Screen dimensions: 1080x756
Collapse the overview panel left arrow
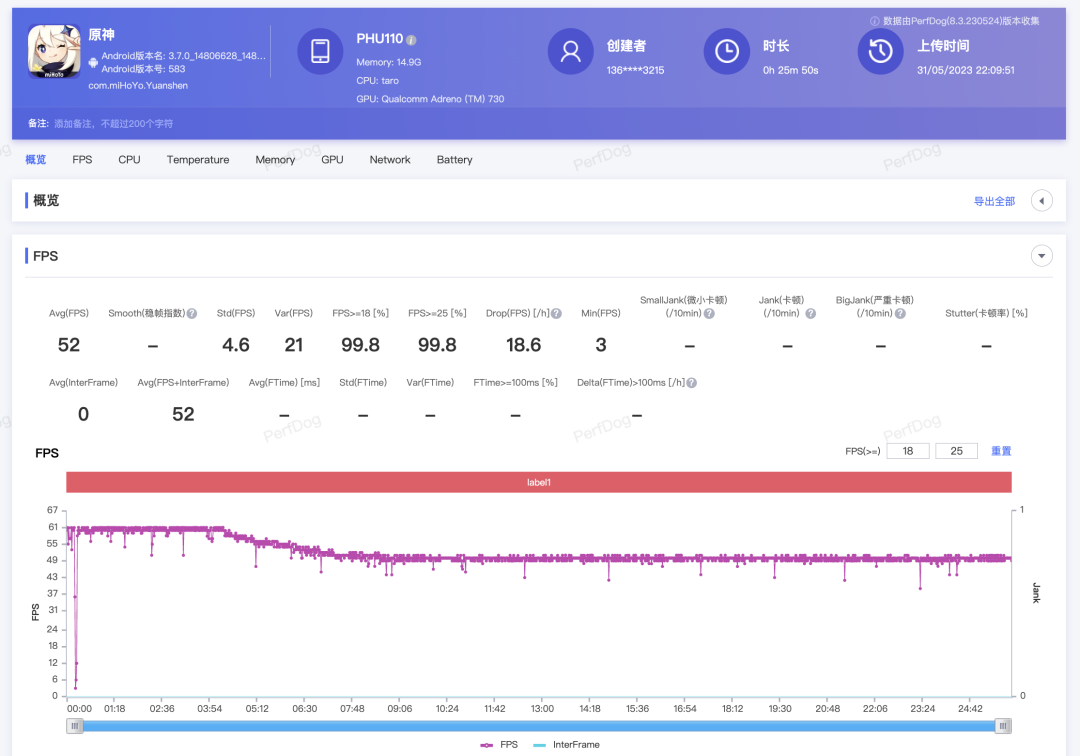click(1041, 201)
